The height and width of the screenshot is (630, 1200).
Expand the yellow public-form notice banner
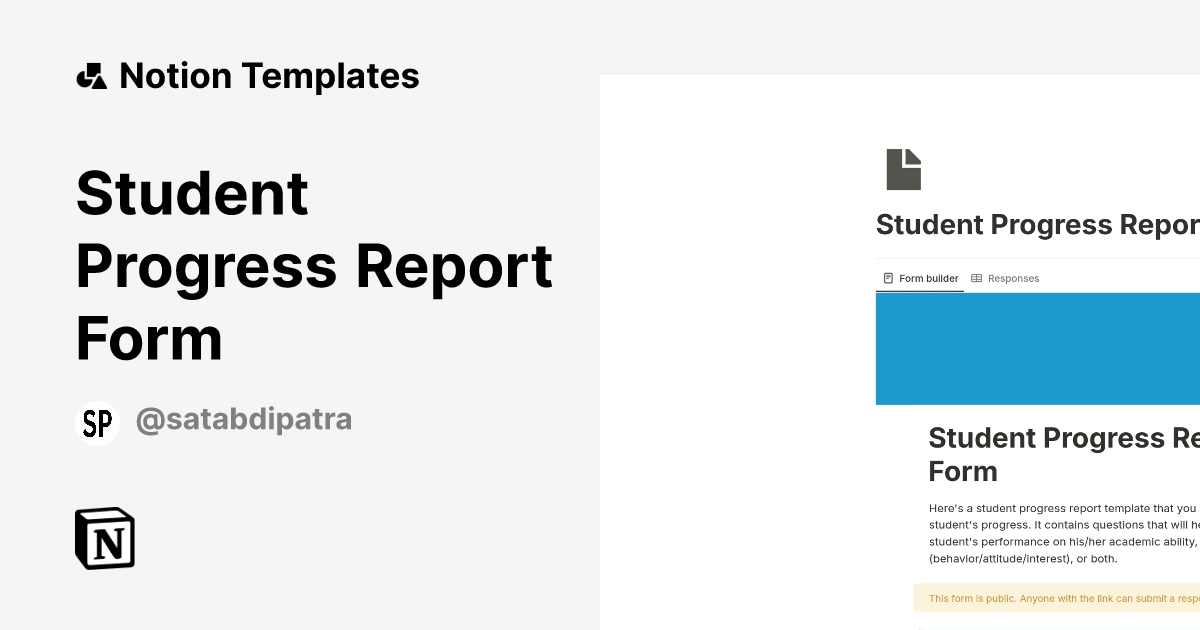coord(1060,597)
